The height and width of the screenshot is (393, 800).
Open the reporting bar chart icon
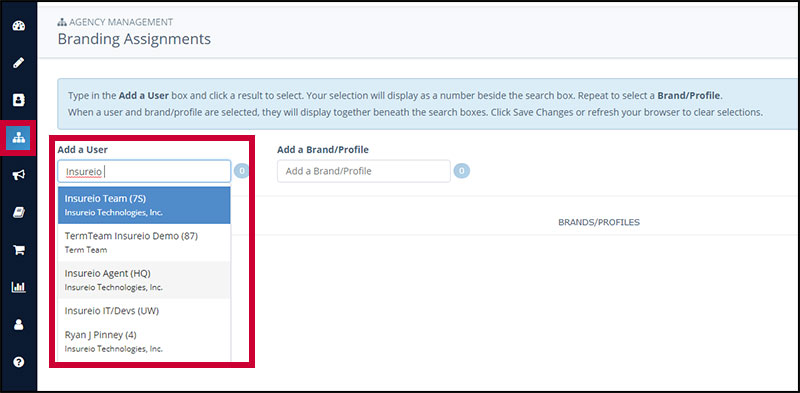click(18, 287)
